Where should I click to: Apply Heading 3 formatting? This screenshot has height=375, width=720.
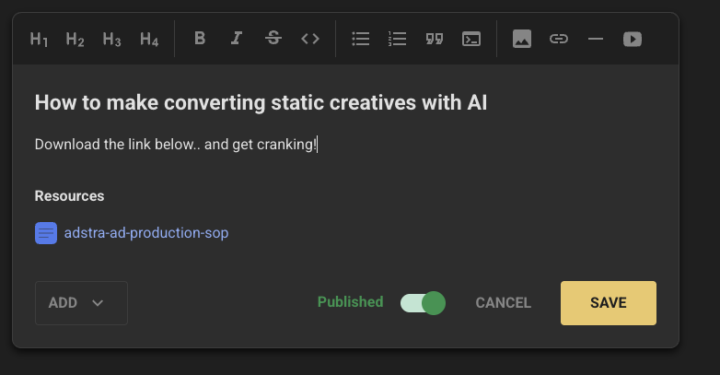112,39
